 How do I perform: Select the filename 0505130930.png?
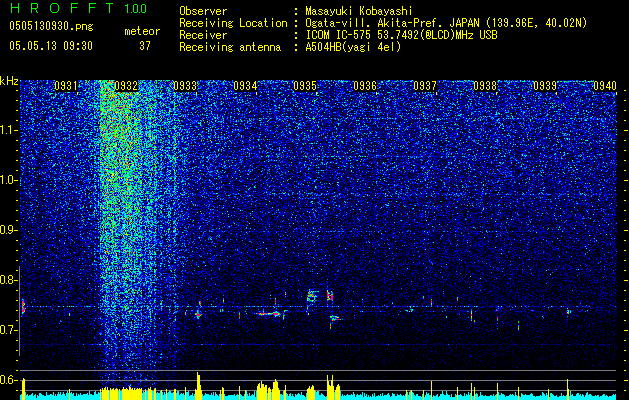(51, 26)
